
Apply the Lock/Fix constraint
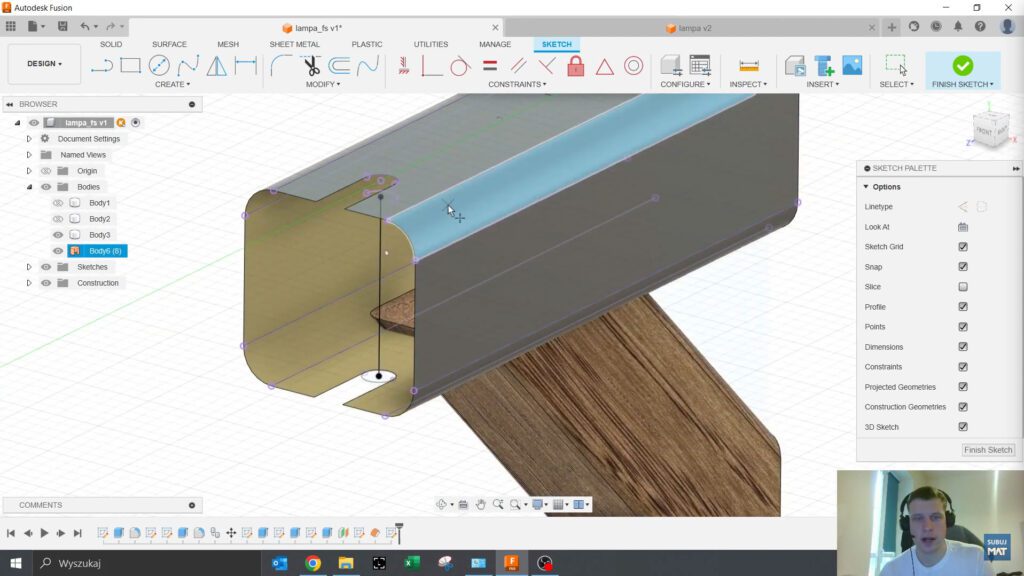pyautogui.click(x=575, y=66)
